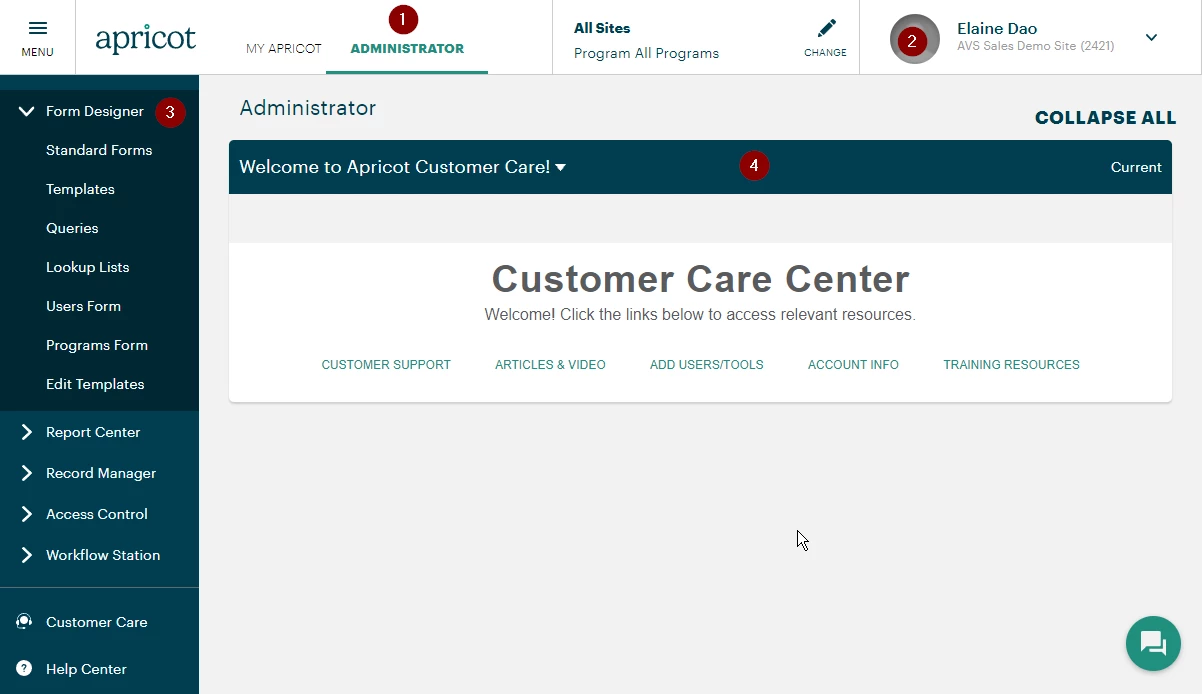Collapse the Form Designer section chevron

coord(27,111)
